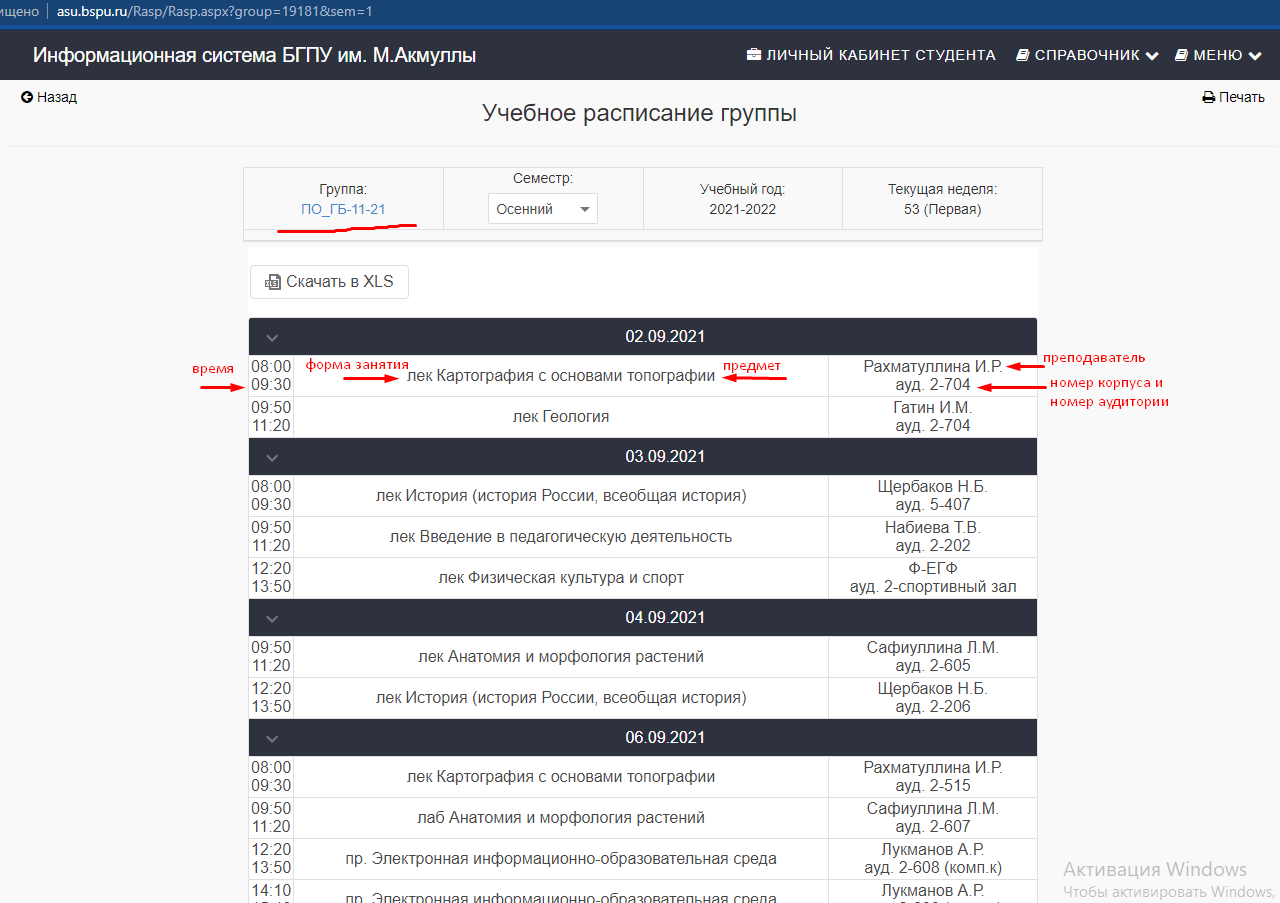Collapse the 04.09.2021 day chevron
1280x903 pixels.
point(271,618)
